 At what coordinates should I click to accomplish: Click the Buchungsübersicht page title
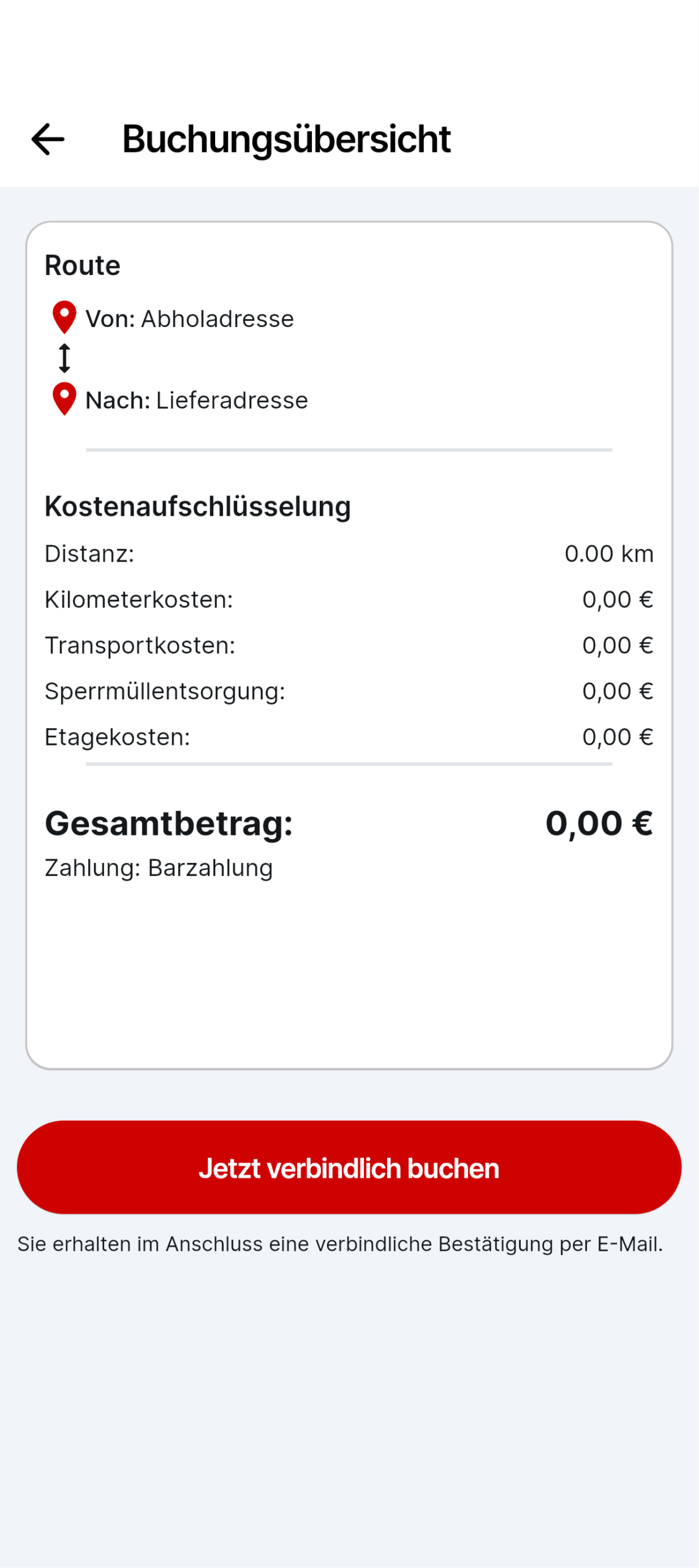[x=286, y=139]
